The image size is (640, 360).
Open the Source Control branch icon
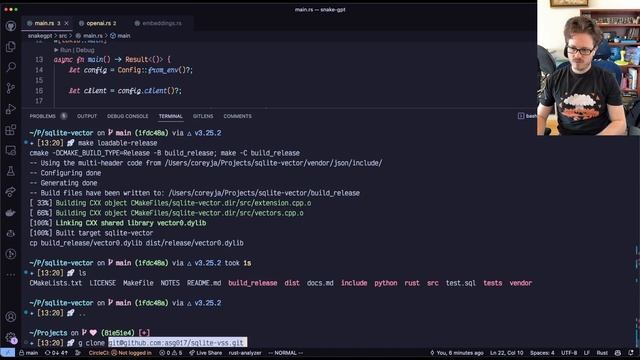pyautogui.click(x=11, y=88)
